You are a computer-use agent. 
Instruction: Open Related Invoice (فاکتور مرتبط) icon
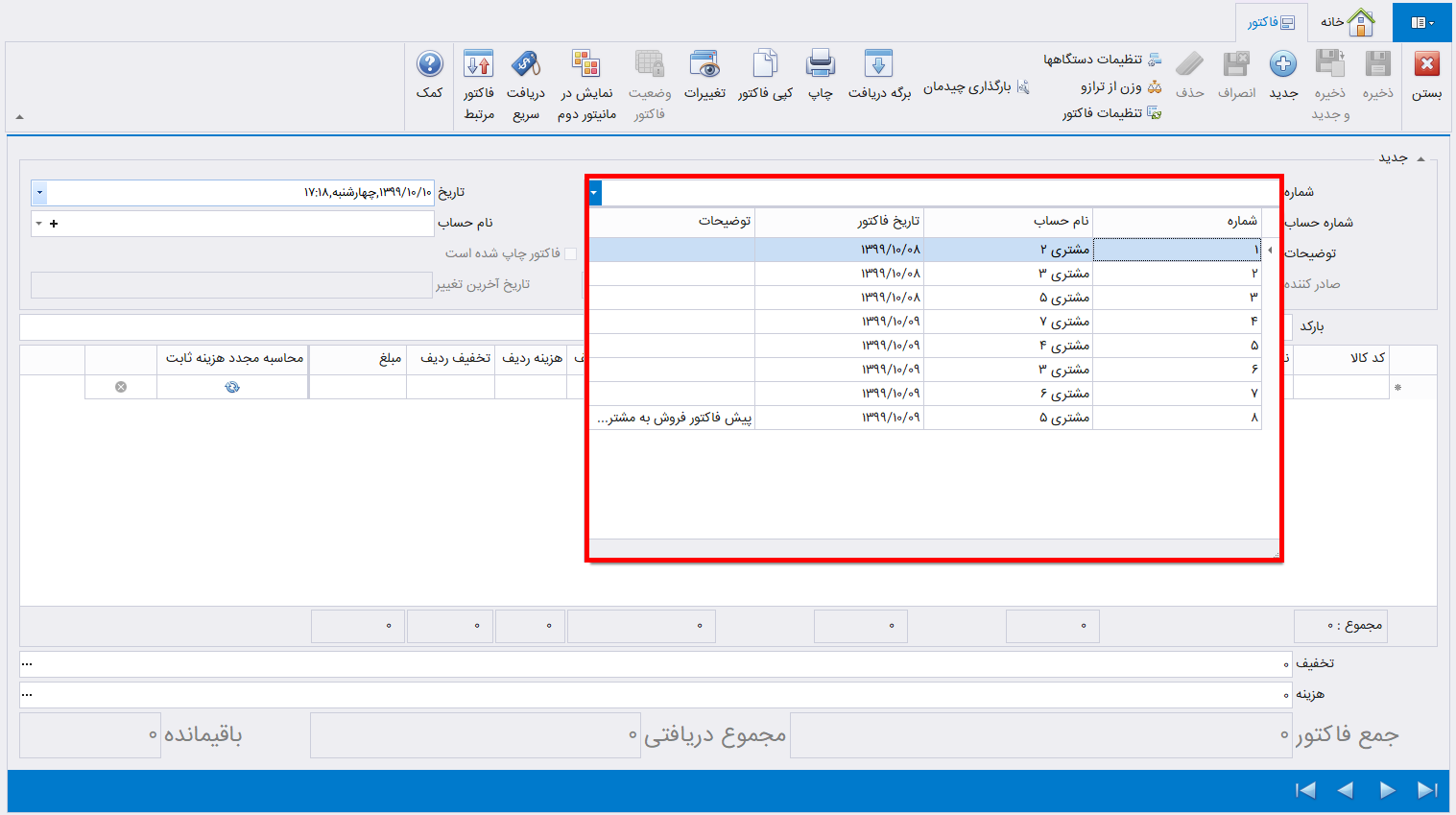[478, 65]
